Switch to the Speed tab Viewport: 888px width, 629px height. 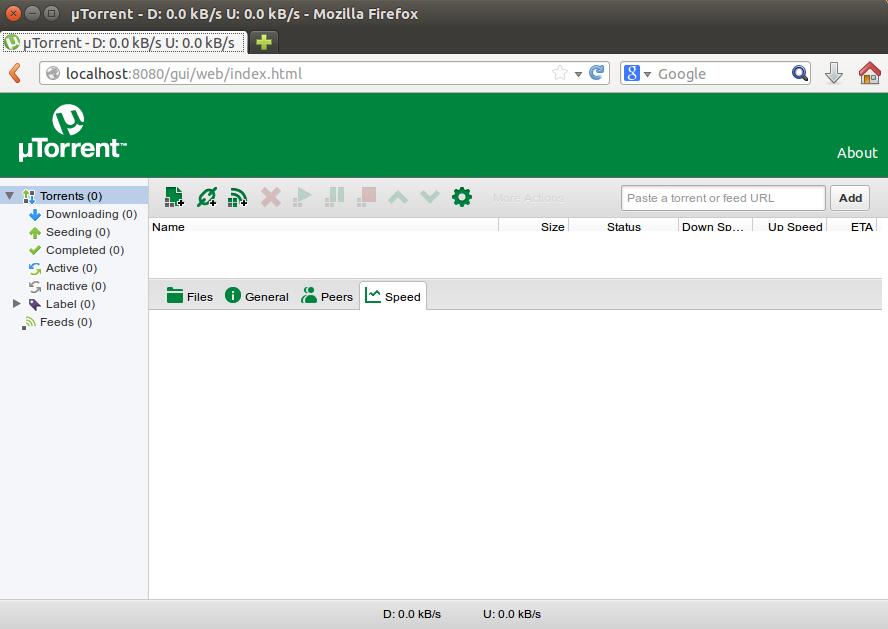pyautogui.click(x=393, y=296)
